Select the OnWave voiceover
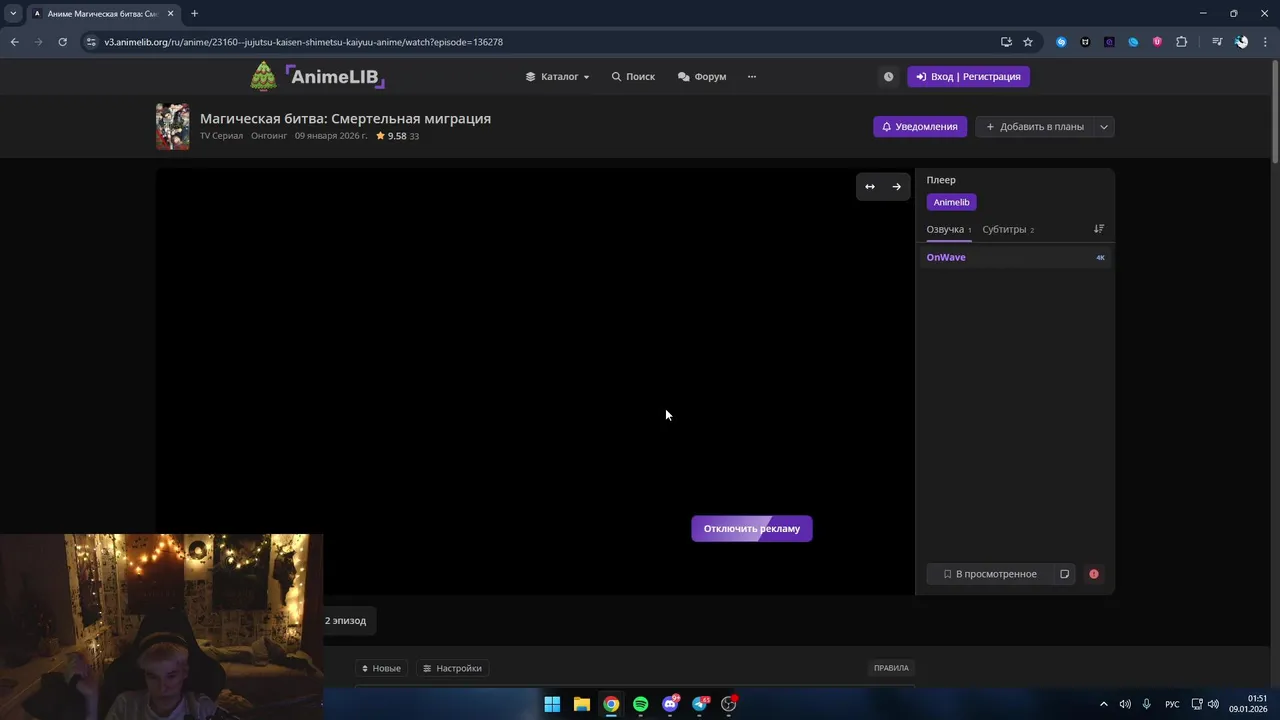This screenshot has height=720, width=1280. coord(1015,257)
